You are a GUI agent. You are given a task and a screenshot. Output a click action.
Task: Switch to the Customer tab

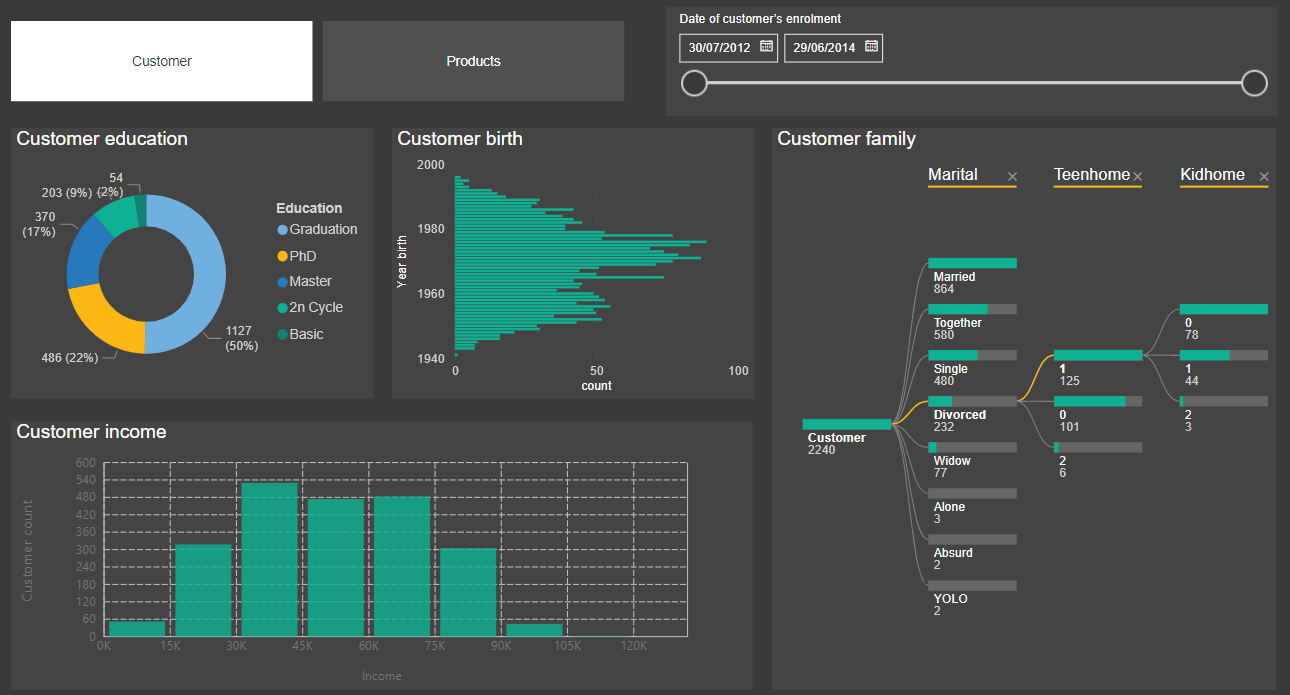161,61
